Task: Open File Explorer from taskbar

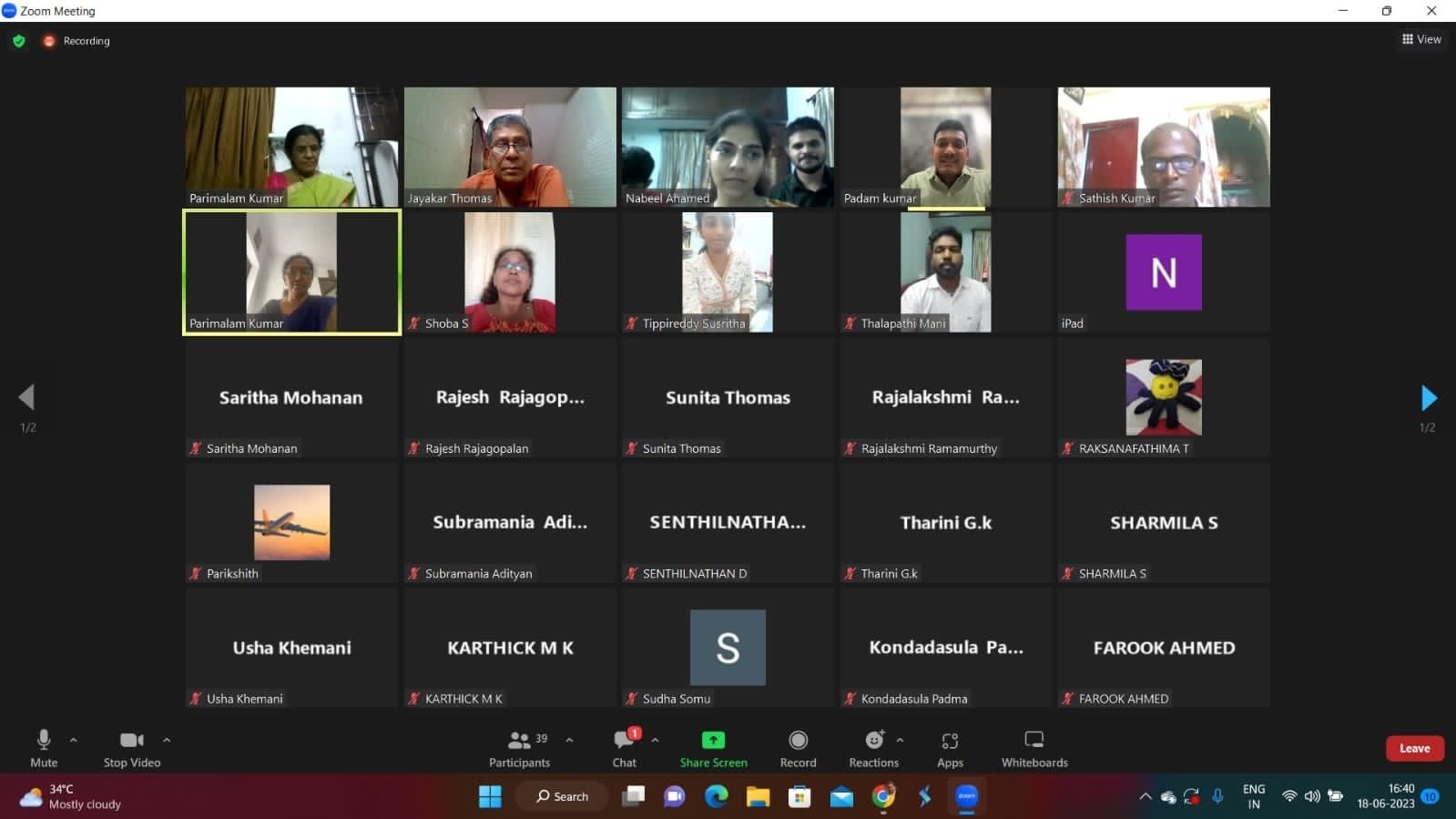Action: click(758, 796)
